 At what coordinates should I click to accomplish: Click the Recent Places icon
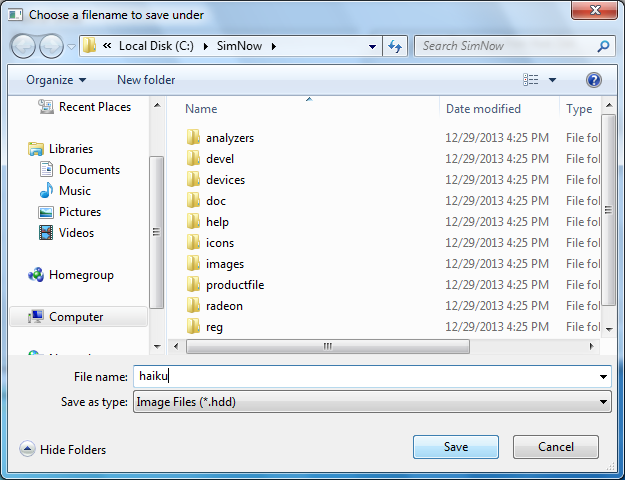(x=46, y=107)
